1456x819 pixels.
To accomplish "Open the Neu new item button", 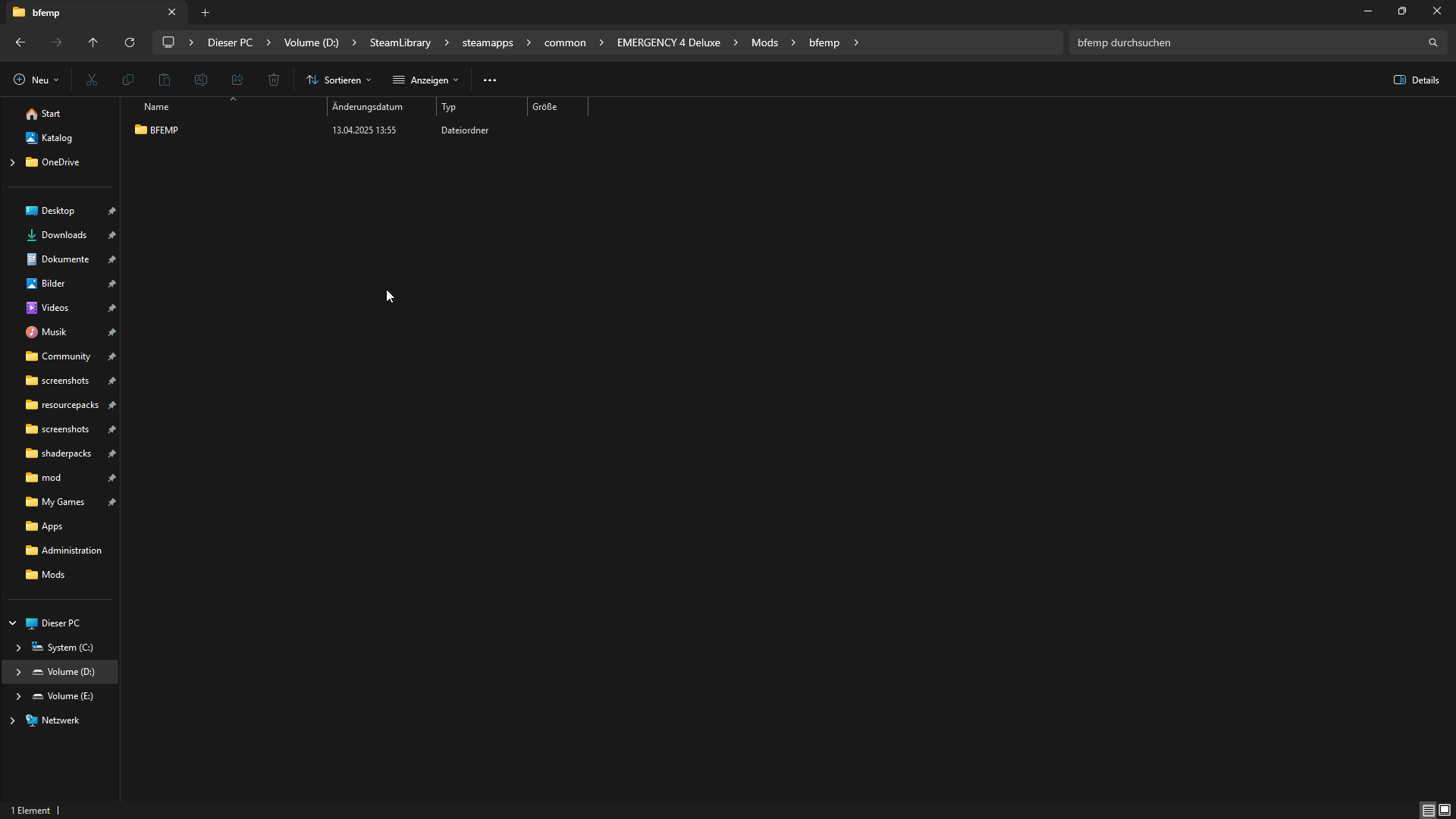I will [36, 80].
